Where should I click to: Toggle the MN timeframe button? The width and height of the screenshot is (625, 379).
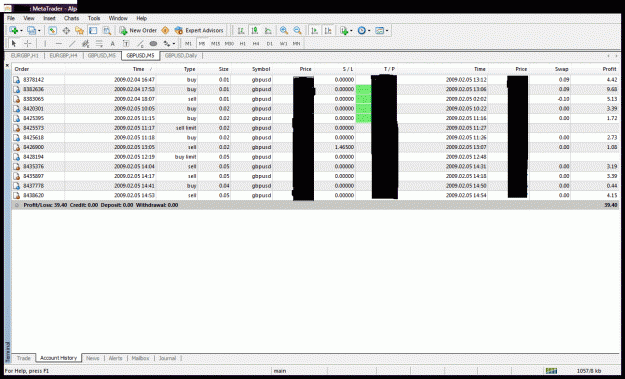[297, 43]
